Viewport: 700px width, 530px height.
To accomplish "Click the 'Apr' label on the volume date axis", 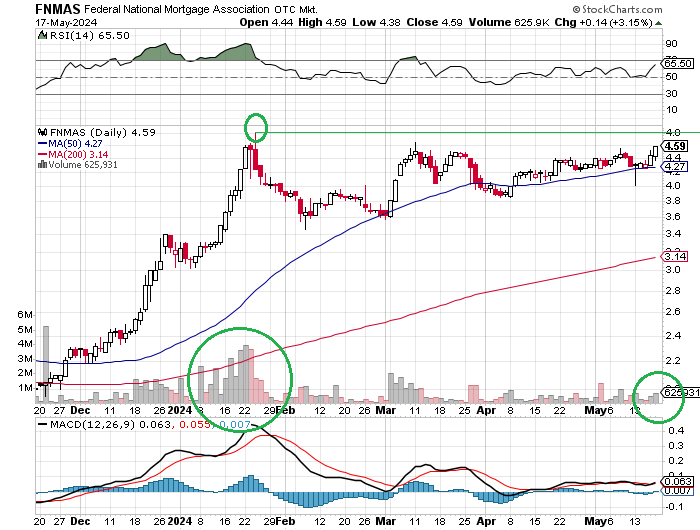I will [486, 410].
